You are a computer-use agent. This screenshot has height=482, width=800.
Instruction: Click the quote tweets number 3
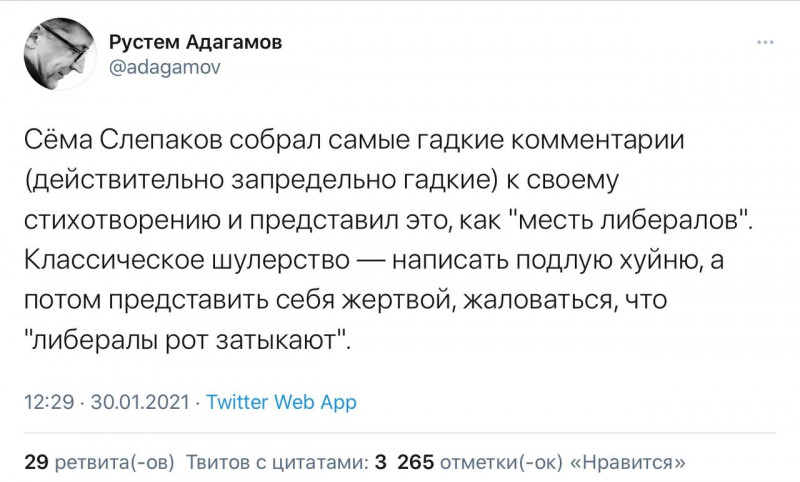click(x=380, y=462)
